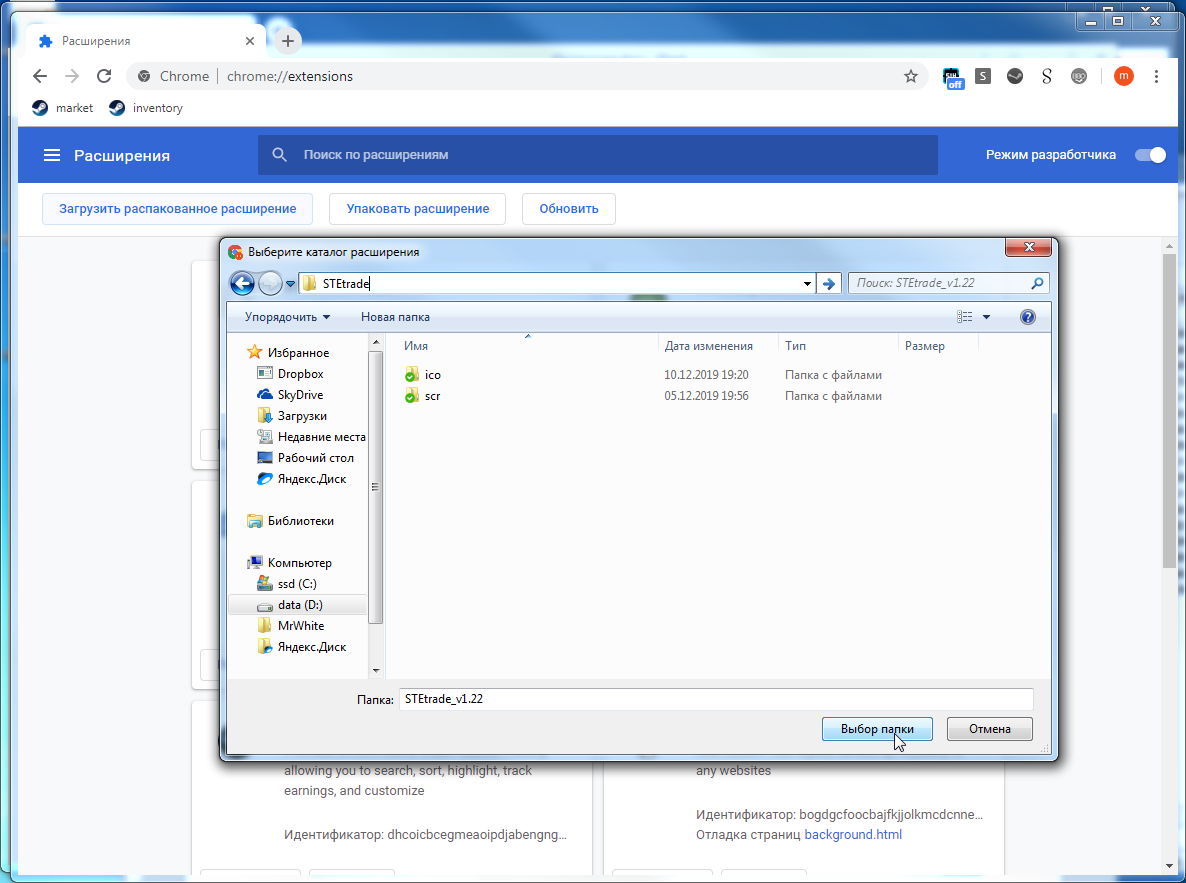The width and height of the screenshot is (1186, 883).
Task: Go back in the folder dialog
Action: (x=242, y=284)
